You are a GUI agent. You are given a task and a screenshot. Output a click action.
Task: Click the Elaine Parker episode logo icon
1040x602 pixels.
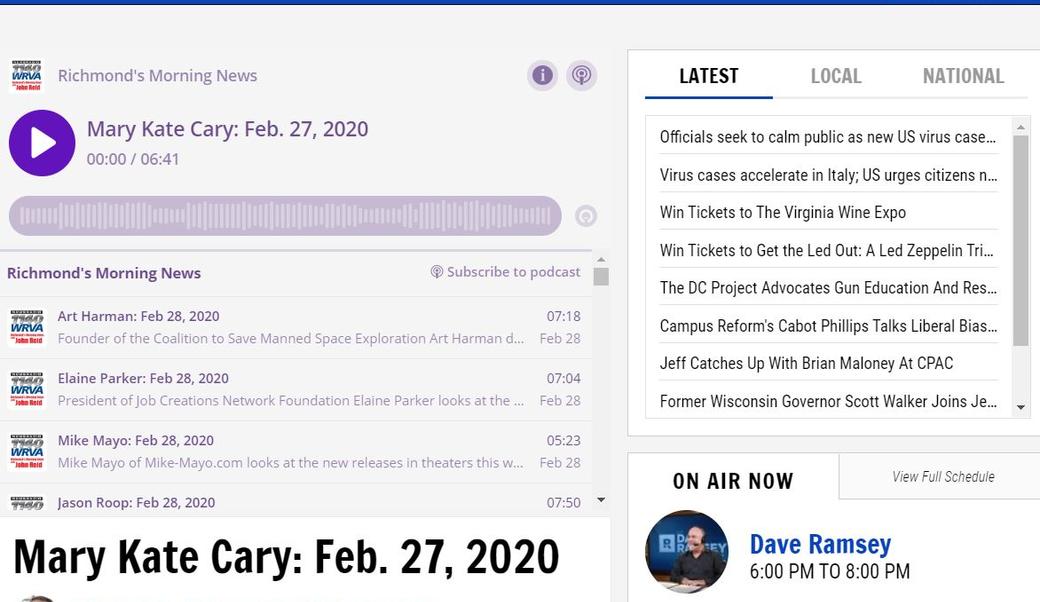[x=27, y=389]
